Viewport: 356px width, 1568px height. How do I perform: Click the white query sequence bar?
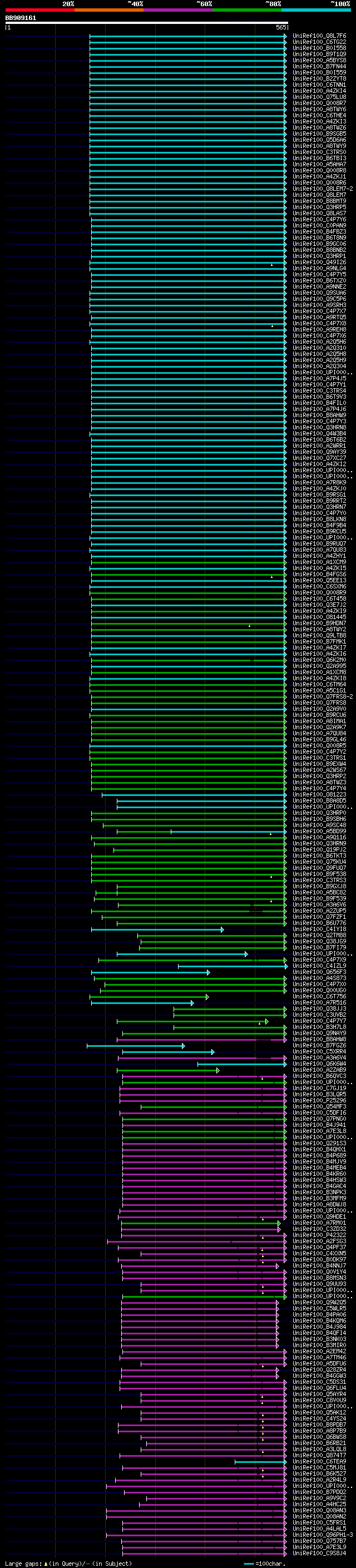[146, 23]
